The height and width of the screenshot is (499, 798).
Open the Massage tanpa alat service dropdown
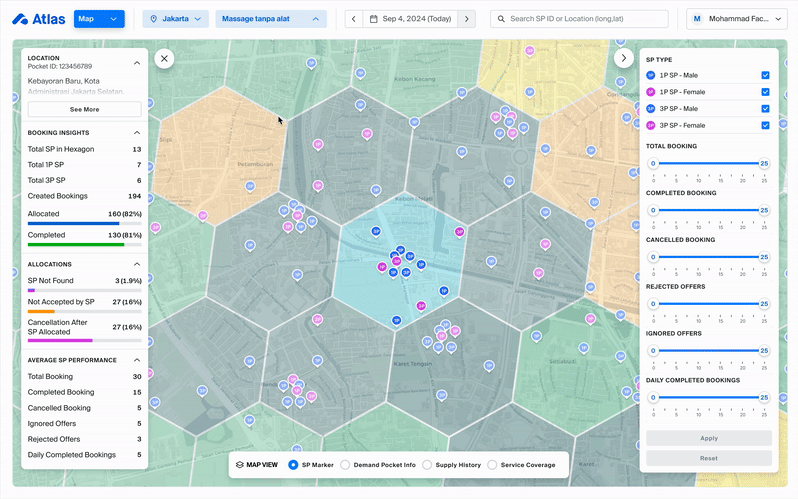271,19
